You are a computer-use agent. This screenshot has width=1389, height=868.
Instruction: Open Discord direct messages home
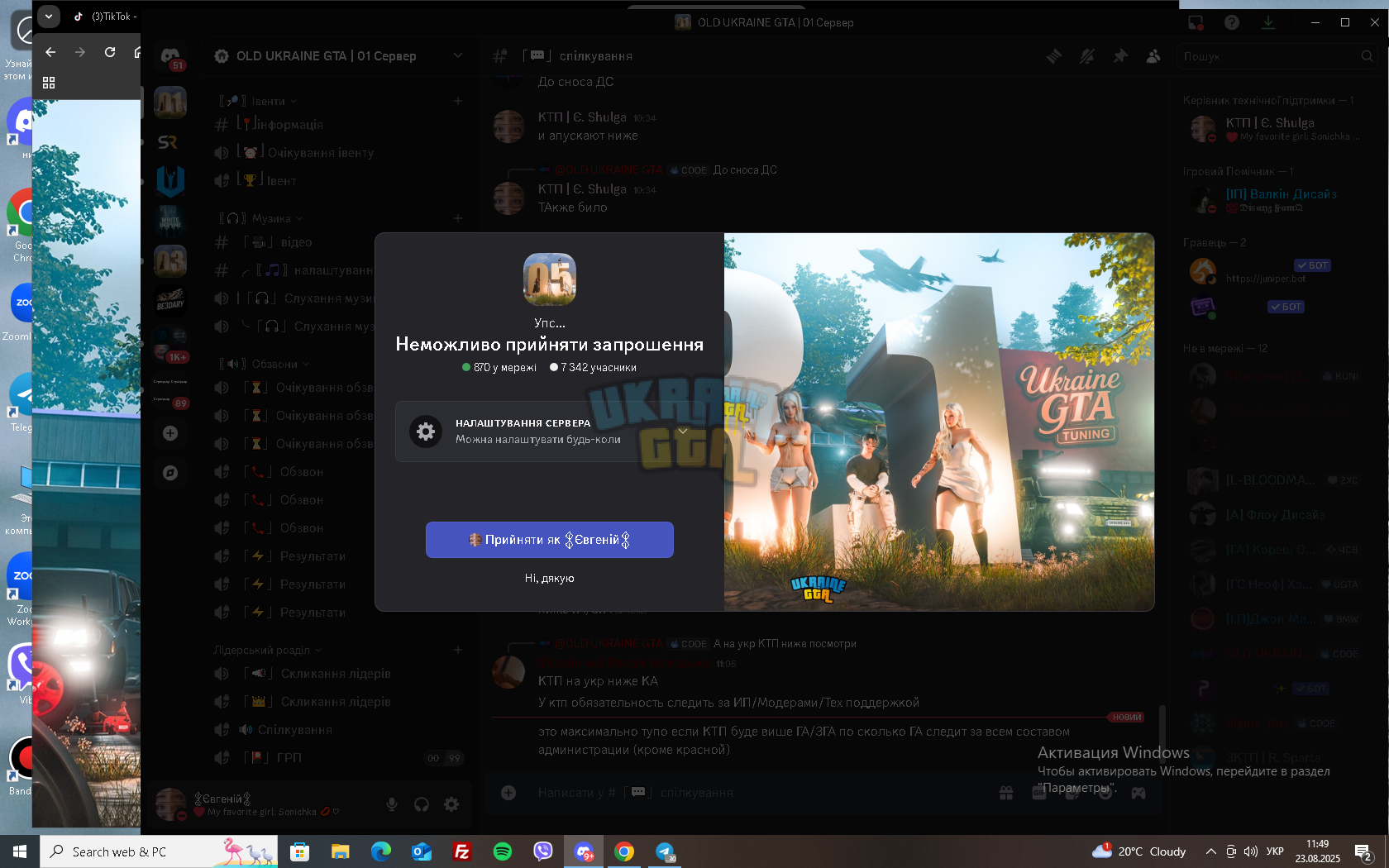[170, 57]
